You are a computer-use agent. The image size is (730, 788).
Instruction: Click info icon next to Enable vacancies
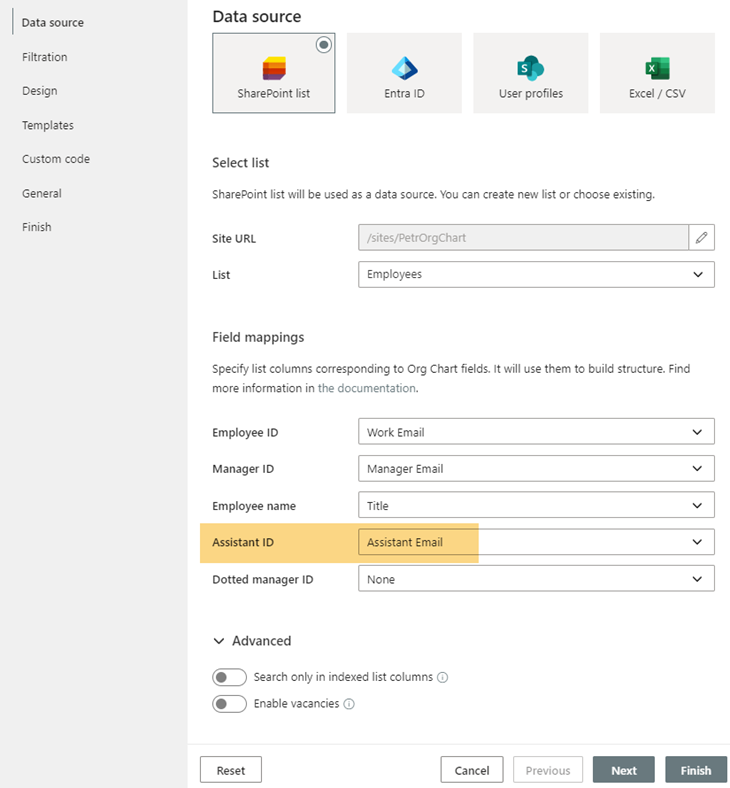coord(349,704)
